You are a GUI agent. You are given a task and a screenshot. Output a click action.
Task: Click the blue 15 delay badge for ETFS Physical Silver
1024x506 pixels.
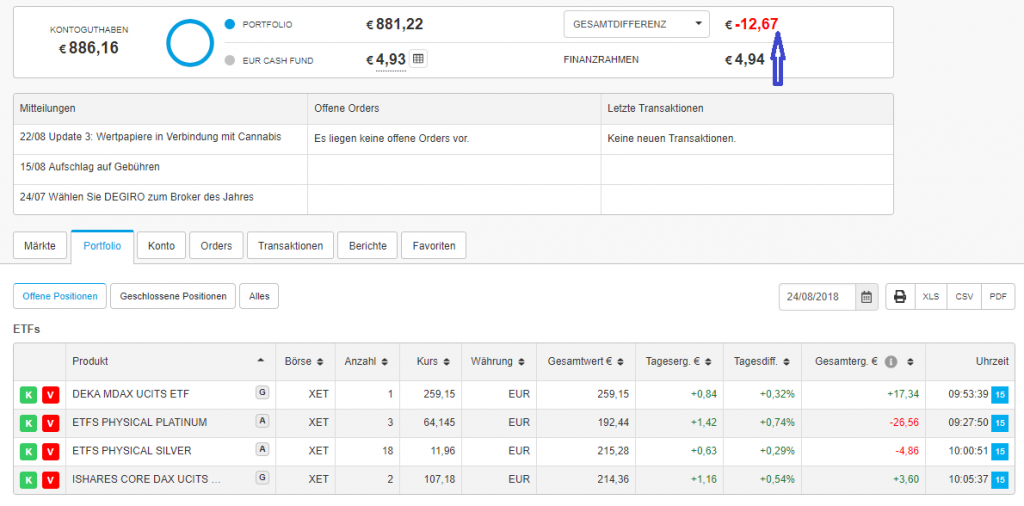click(1000, 451)
